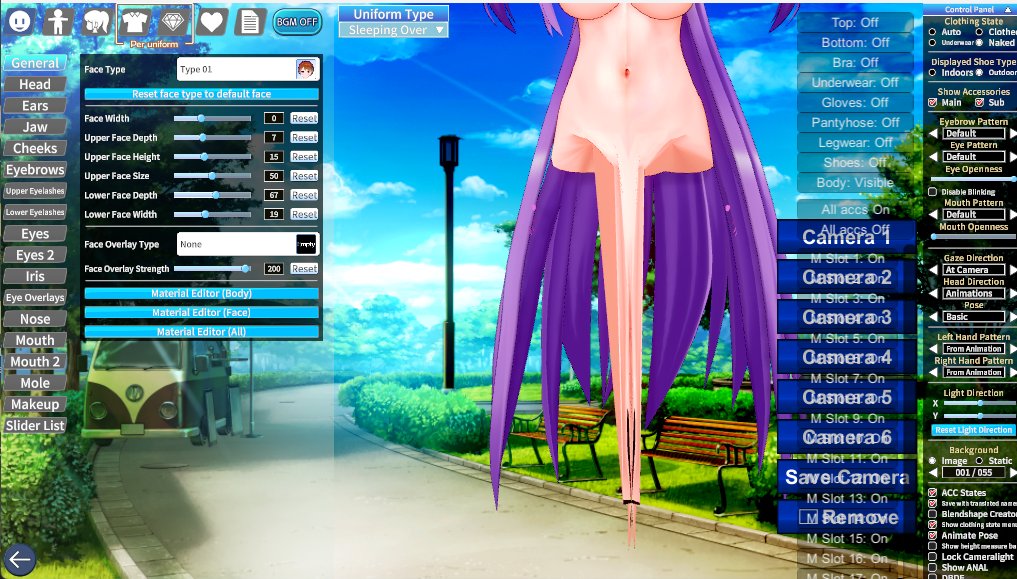Click the Face Type thumbnail icon
Screen dimensions: 1017x579
click(305, 69)
